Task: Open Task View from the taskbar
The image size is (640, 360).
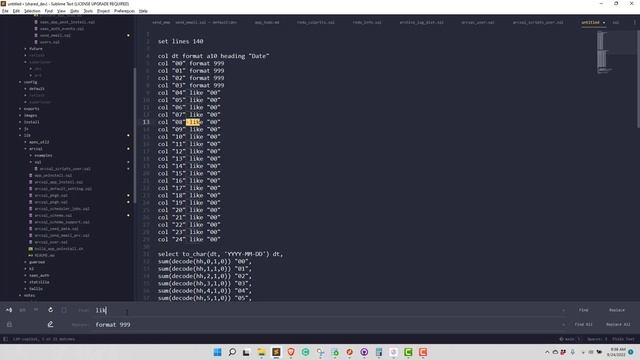Action: click(x=247, y=352)
